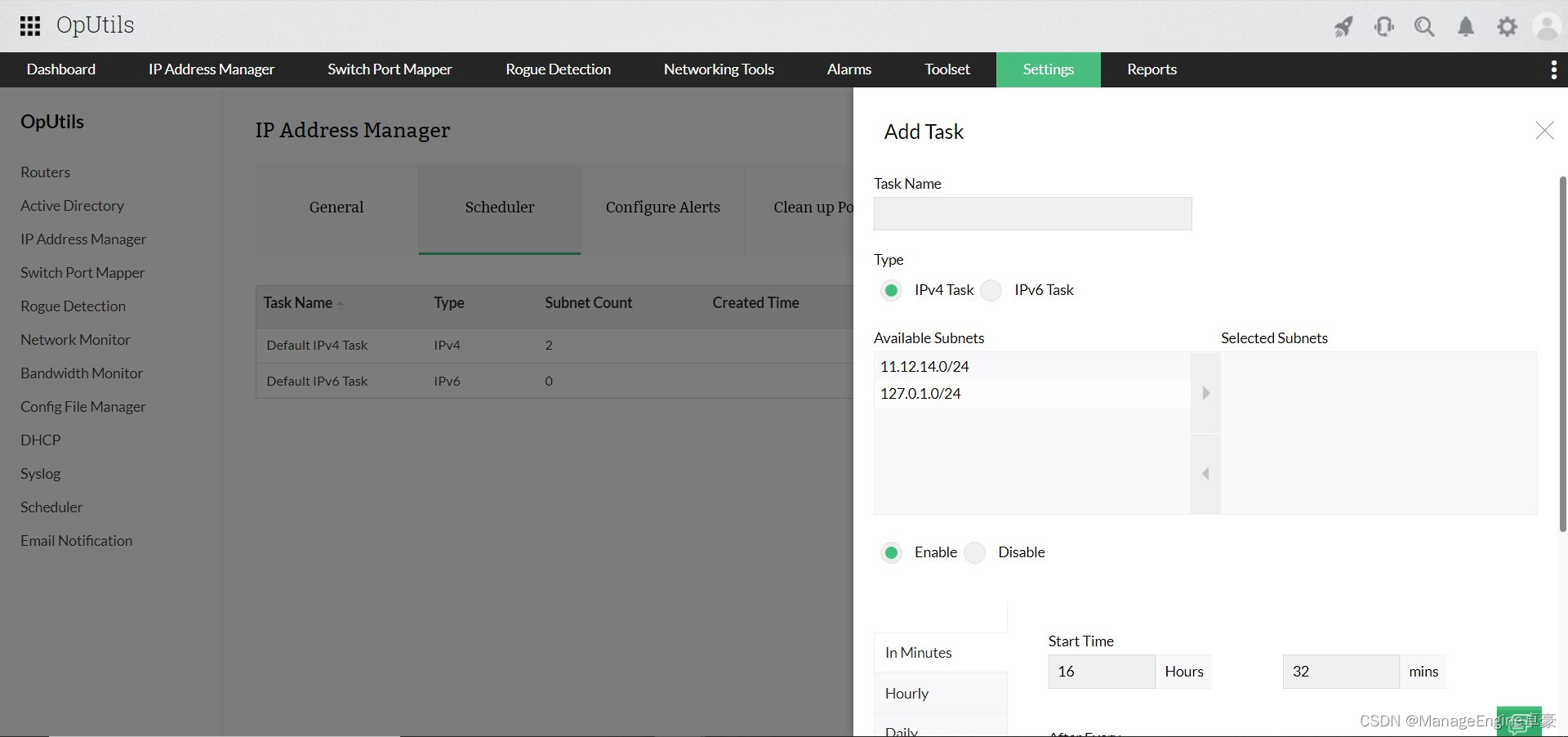Open Network Monitor in the sidebar

point(76,340)
